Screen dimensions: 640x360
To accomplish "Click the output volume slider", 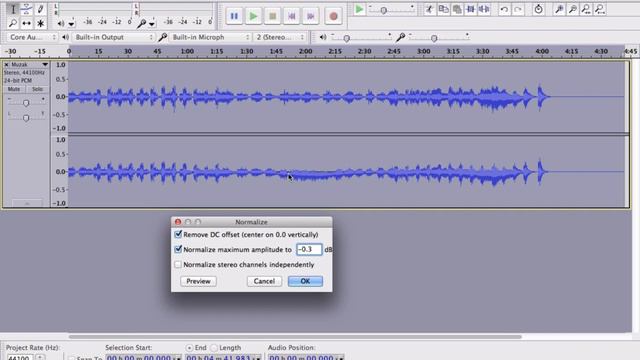I will [x=361, y=38].
